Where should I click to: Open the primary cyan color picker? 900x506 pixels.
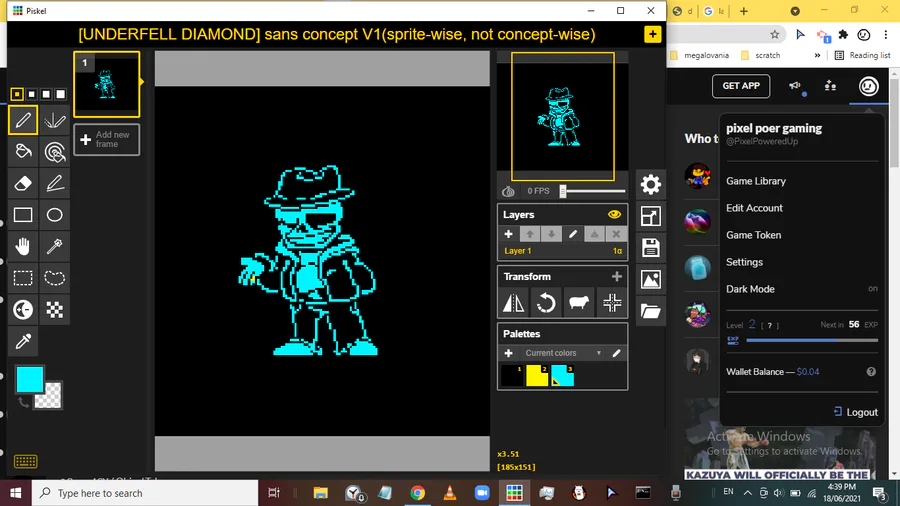(x=30, y=379)
